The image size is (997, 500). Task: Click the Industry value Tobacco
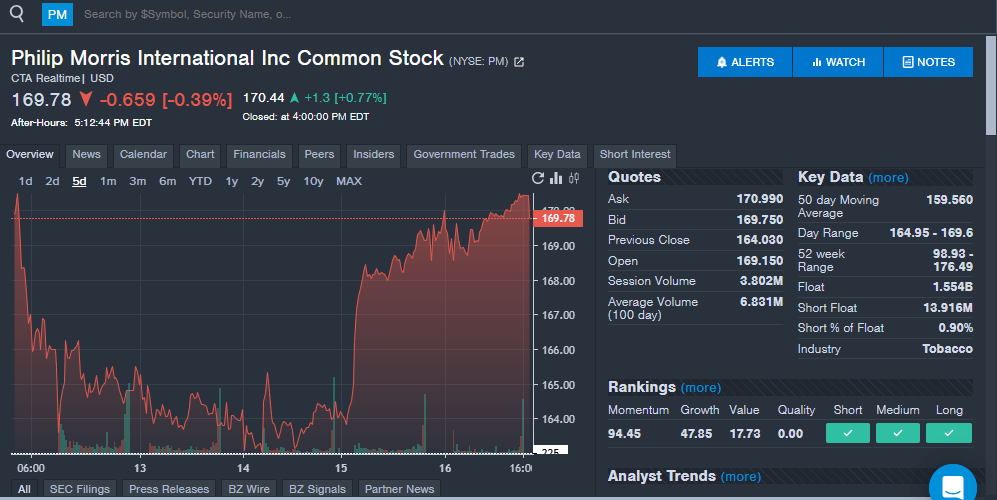click(x=947, y=349)
